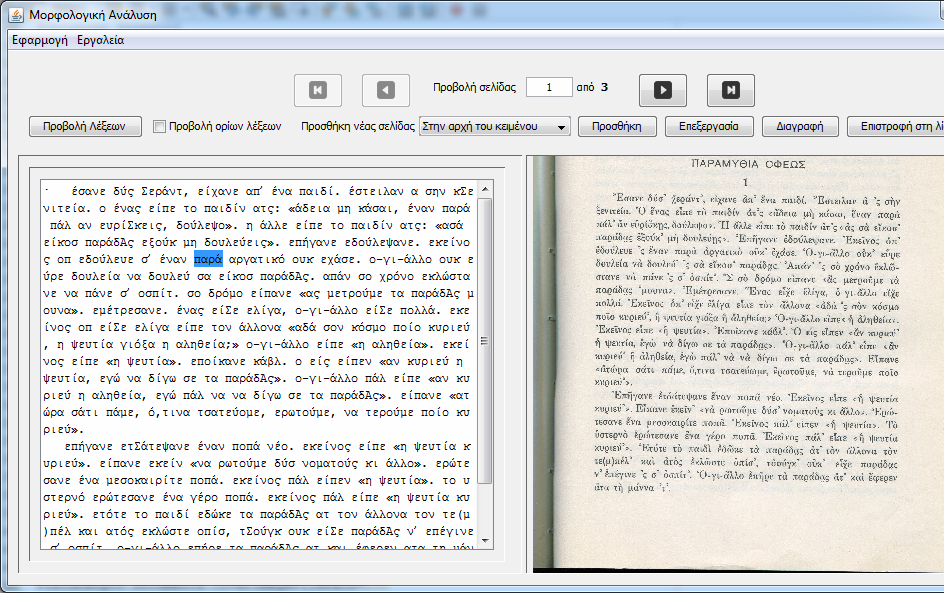Click the Διαγραφή button

[800, 126]
